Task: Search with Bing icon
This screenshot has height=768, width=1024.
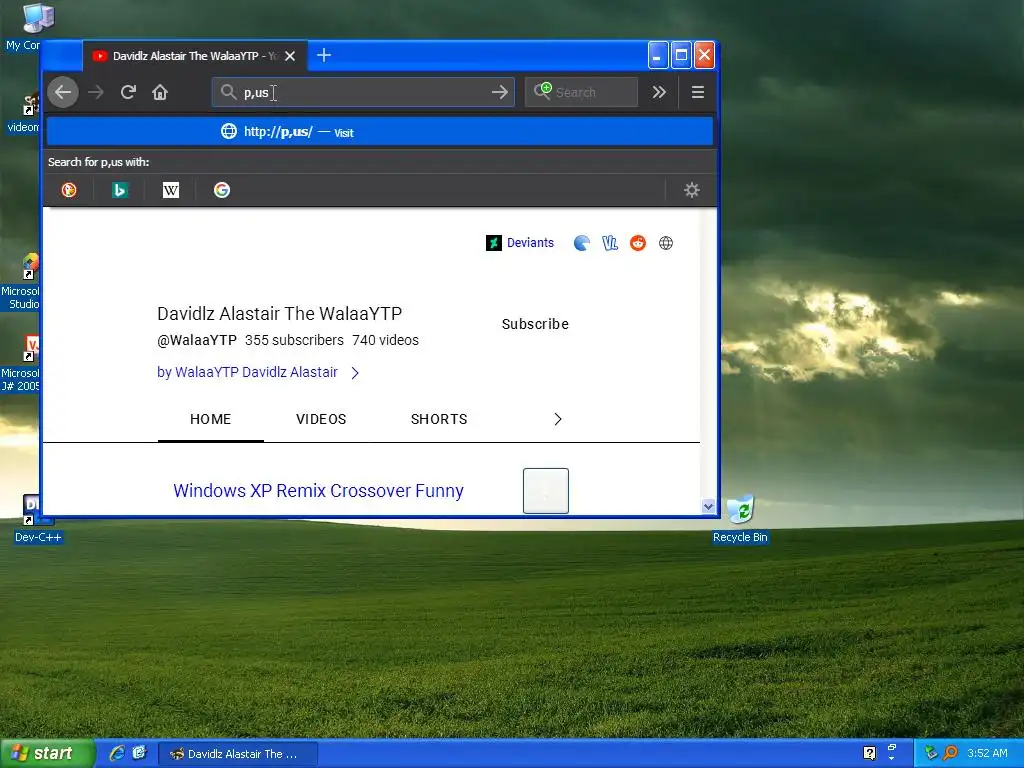Action: pyautogui.click(x=120, y=190)
